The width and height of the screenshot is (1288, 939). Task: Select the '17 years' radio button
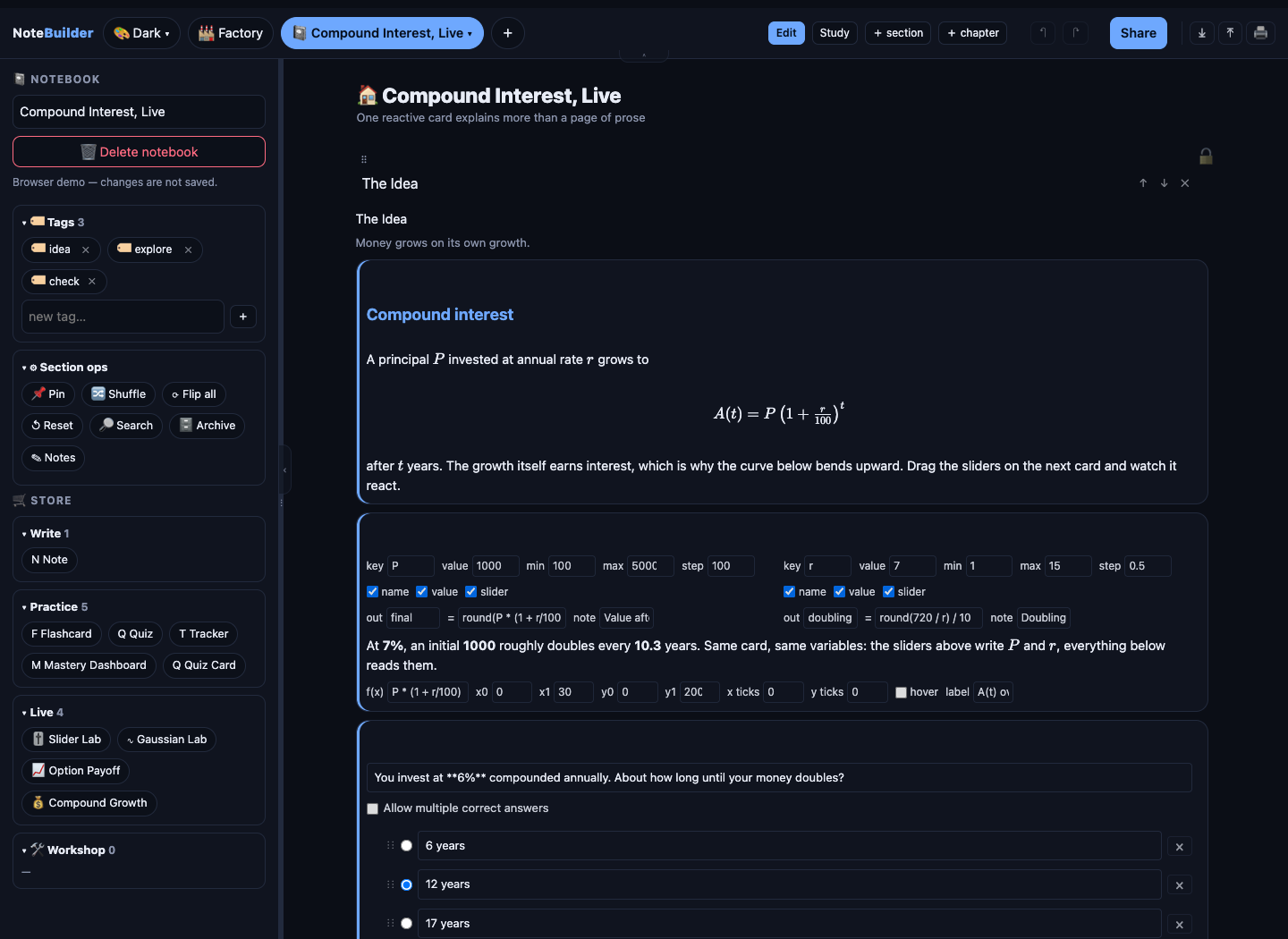point(406,924)
